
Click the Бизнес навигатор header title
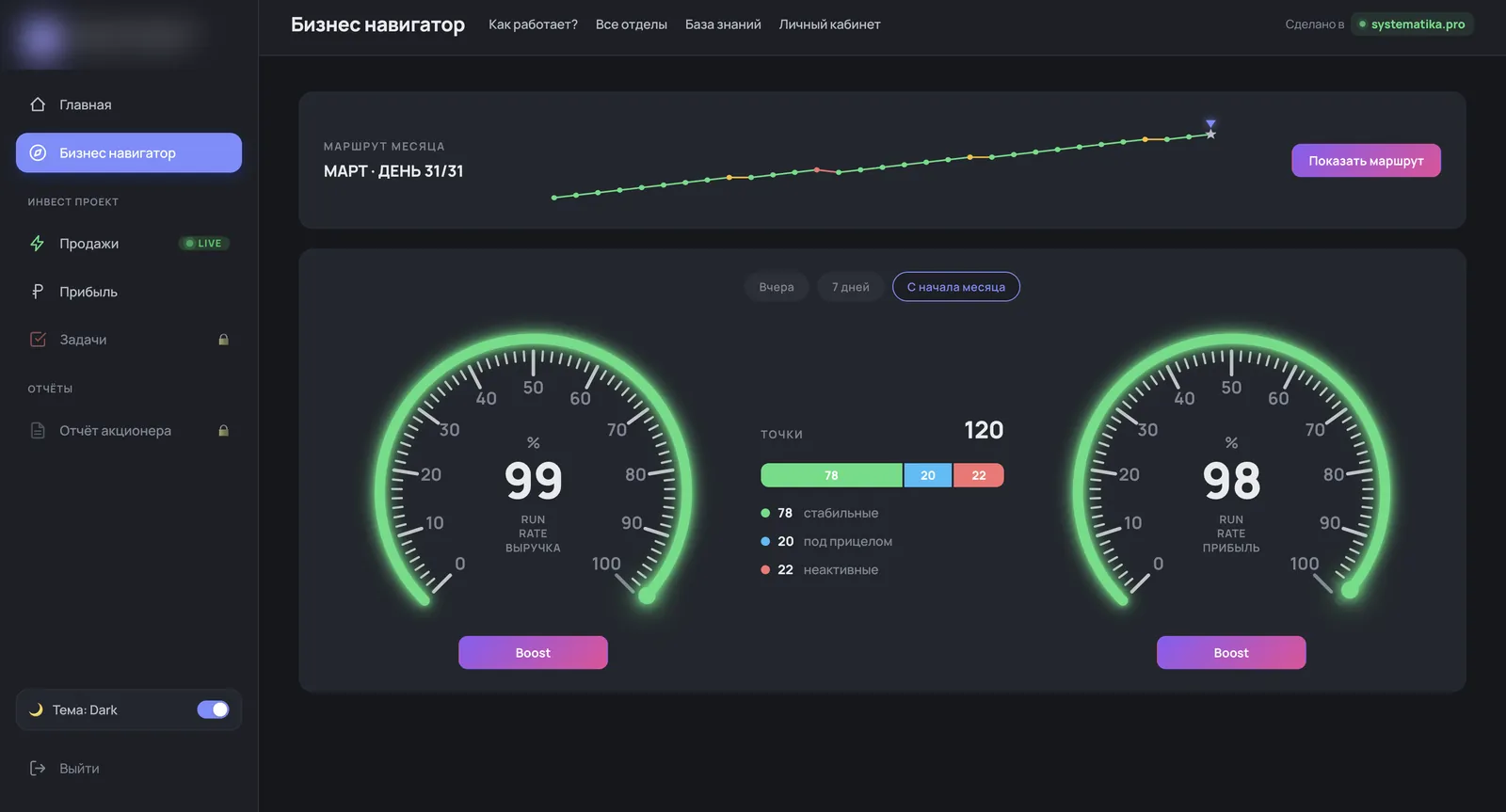[377, 24]
